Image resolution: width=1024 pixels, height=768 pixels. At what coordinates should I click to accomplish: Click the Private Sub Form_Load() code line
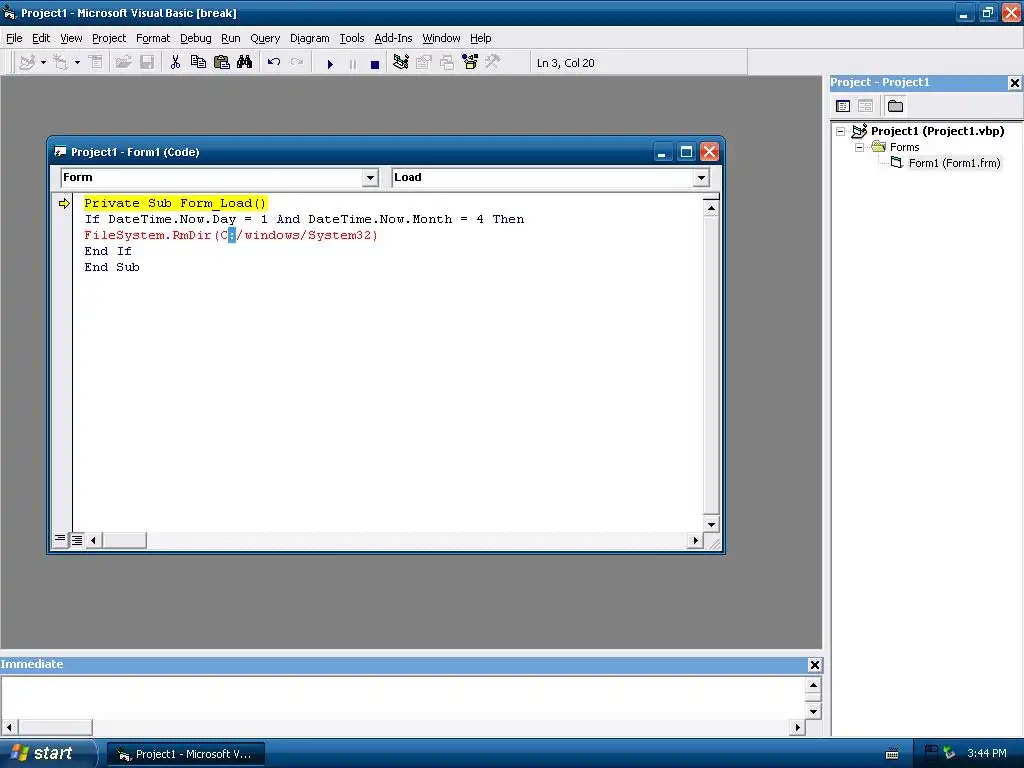pos(175,203)
